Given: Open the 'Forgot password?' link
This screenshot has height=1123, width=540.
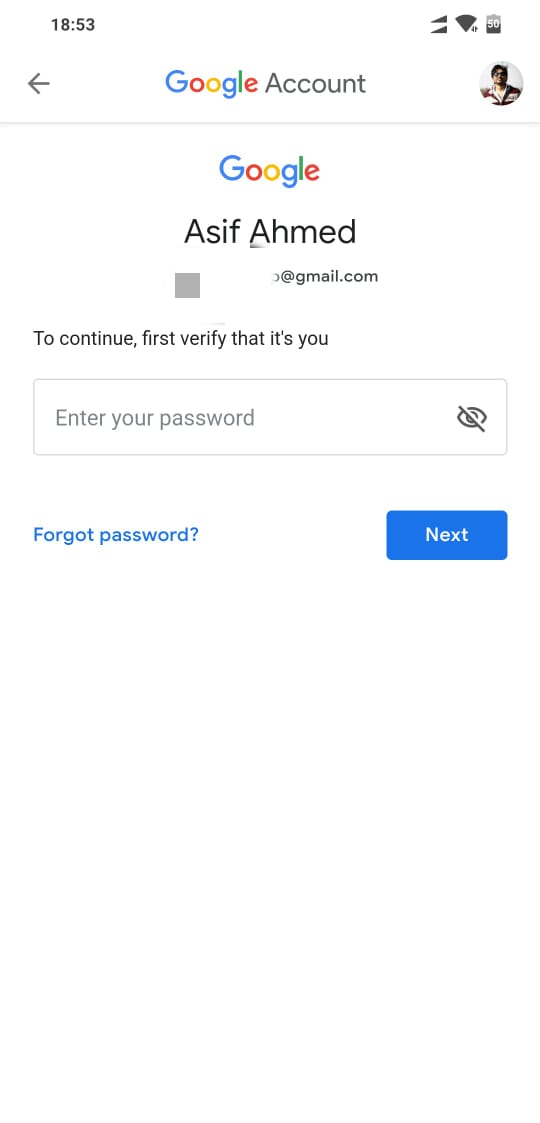Looking at the screenshot, I should 116,534.
